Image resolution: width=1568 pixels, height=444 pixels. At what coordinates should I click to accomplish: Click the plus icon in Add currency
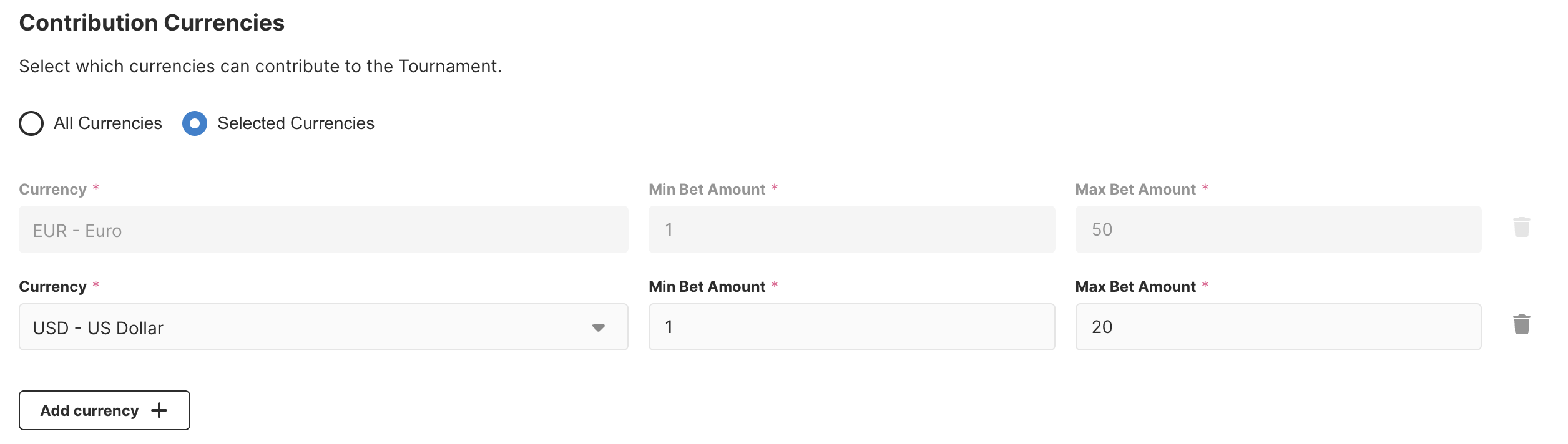coord(159,410)
